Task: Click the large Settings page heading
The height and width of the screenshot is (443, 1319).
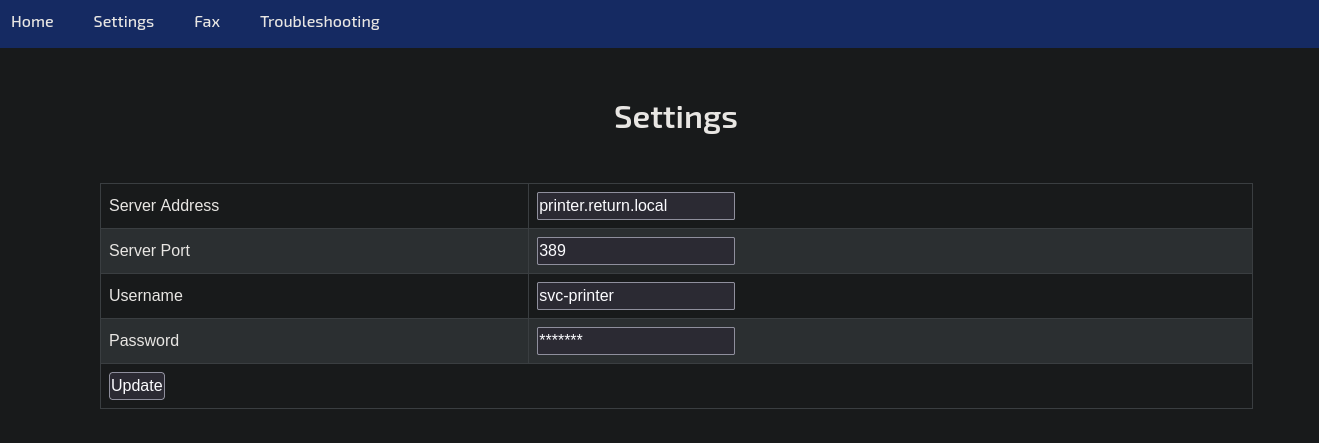Action: (x=676, y=117)
